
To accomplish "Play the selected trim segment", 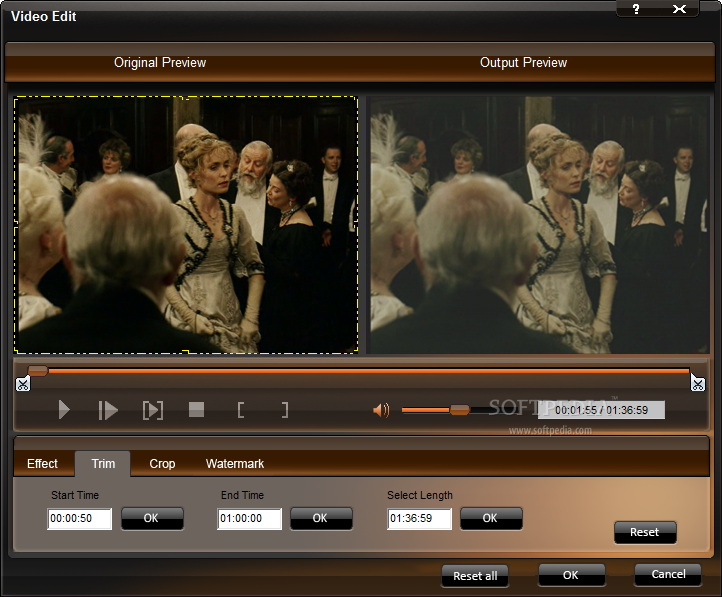I will [x=153, y=410].
